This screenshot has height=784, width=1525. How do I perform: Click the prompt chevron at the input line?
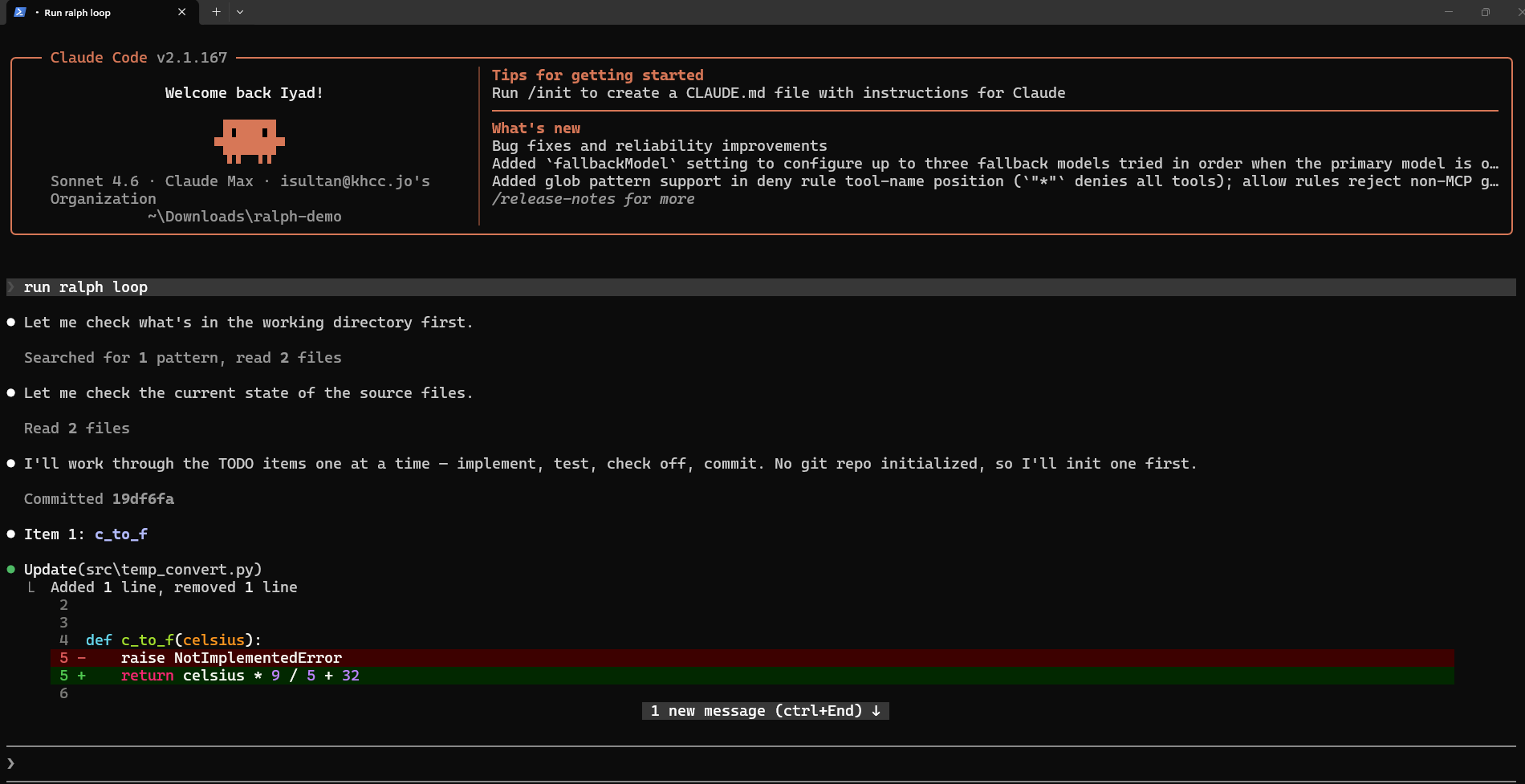10,763
